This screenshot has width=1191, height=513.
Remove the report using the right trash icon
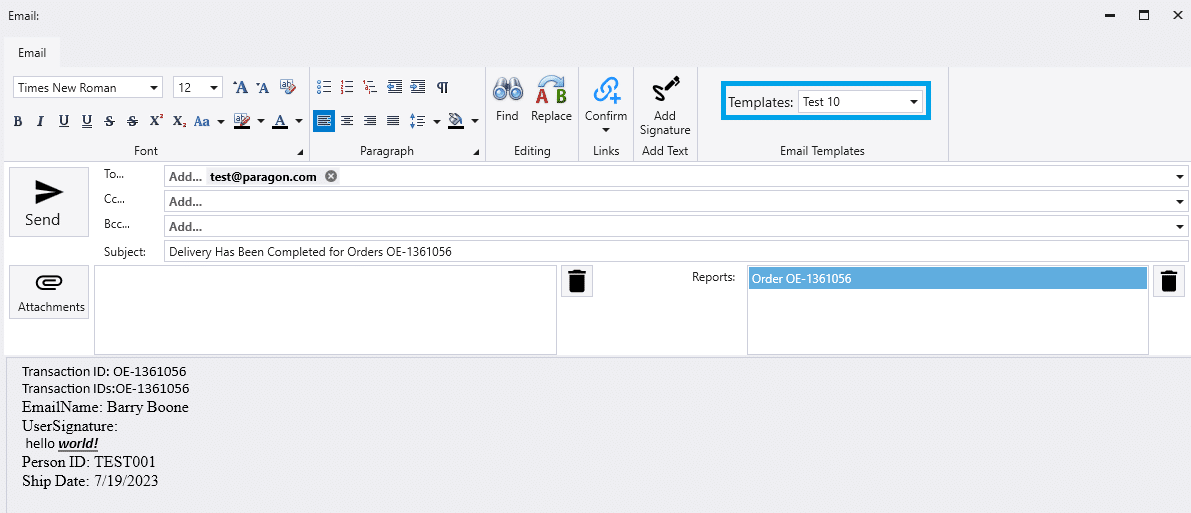click(x=1168, y=282)
